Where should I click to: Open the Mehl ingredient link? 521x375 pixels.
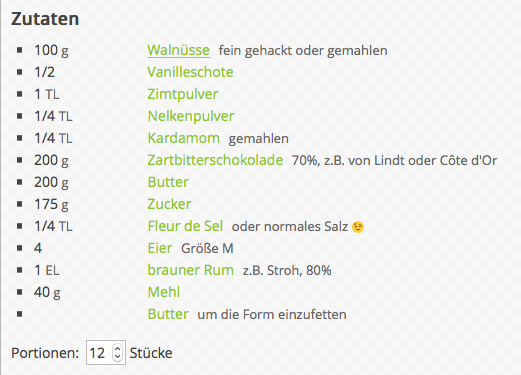(x=164, y=292)
